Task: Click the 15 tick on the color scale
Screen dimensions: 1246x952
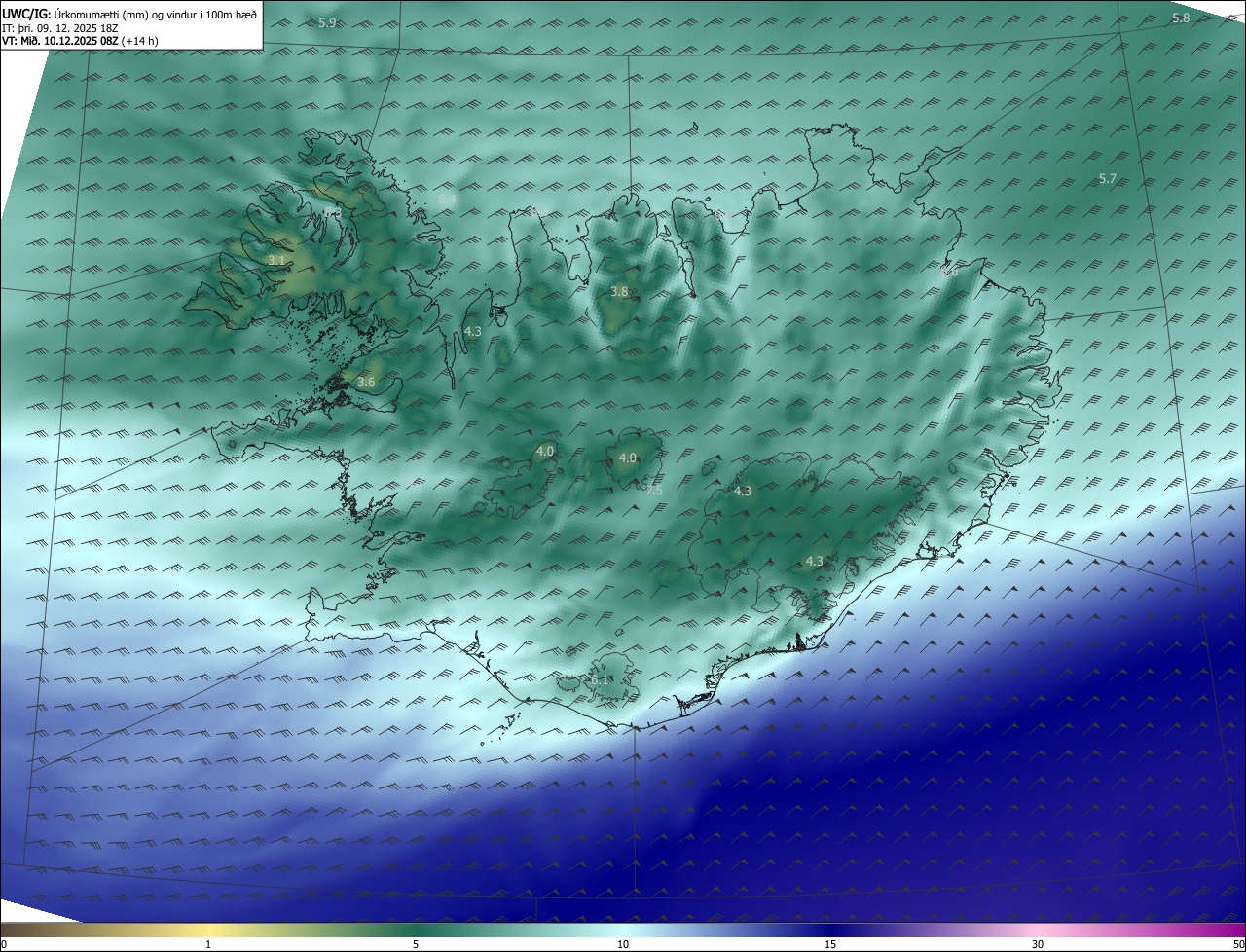Action: tap(830, 944)
